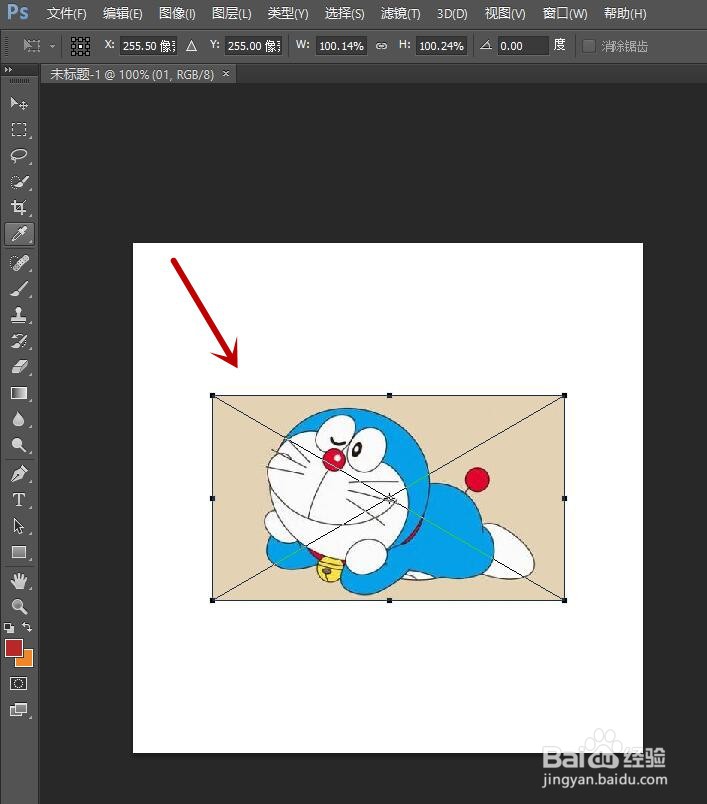Open the 选择(S) menu
Screen dimensions: 707x804
pyautogui.click(x=345, y=13)
